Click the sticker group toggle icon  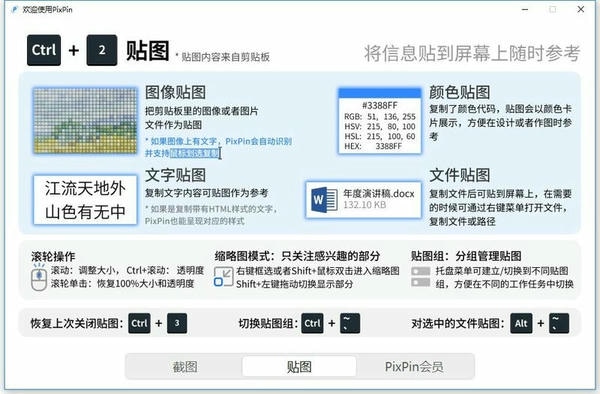[421, 277]
